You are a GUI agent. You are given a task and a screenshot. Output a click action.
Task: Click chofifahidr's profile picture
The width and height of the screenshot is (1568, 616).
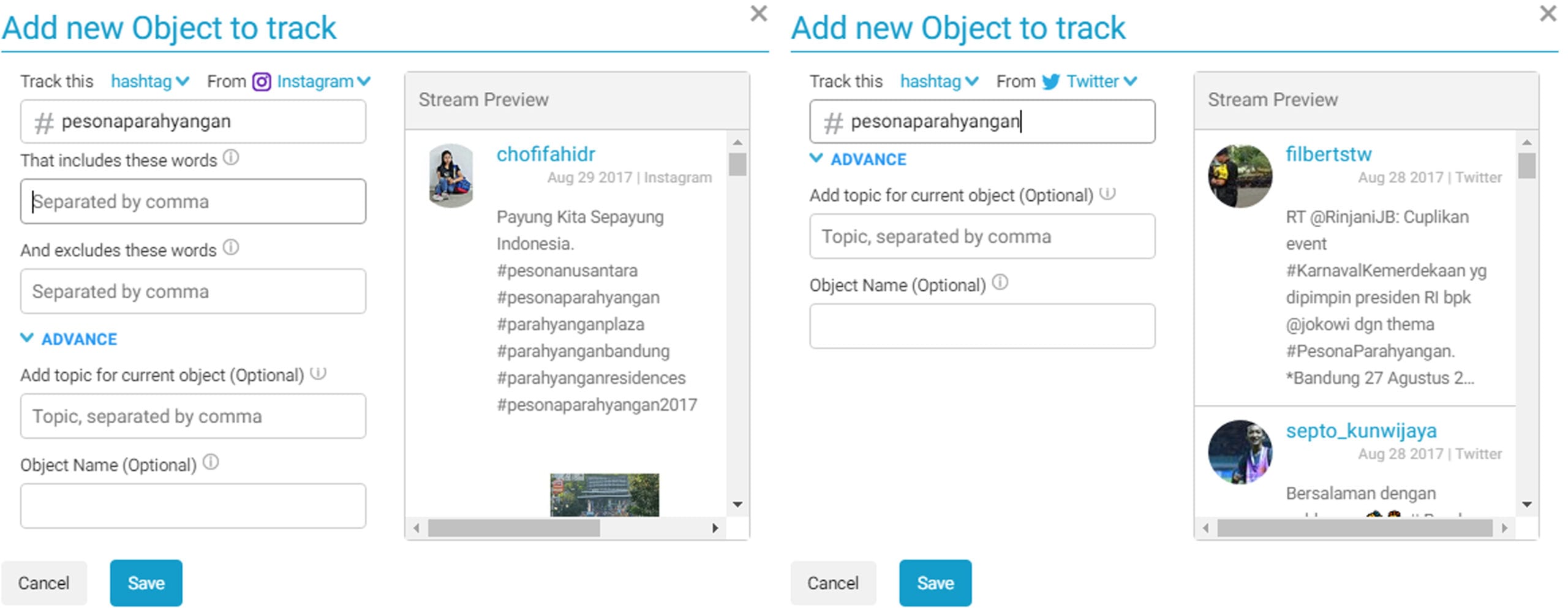pos(451,176)
